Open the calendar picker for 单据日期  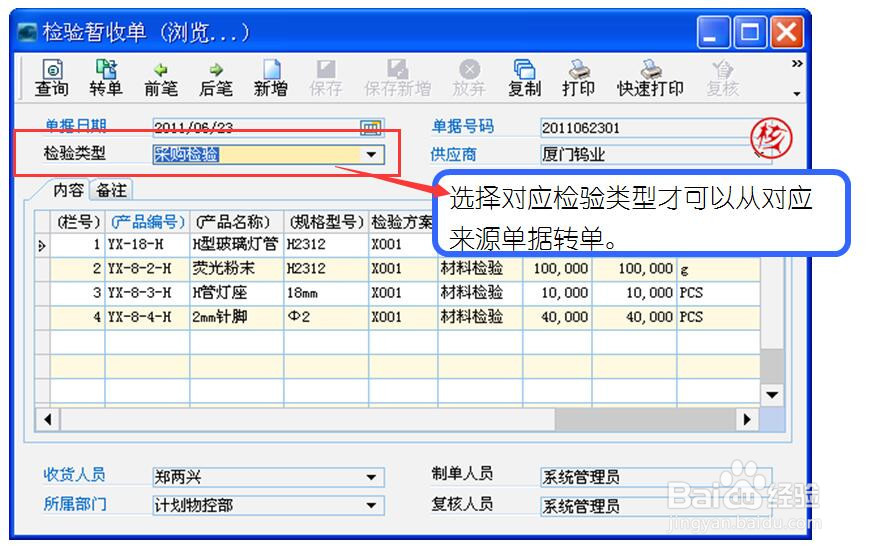tap(371, 128)
